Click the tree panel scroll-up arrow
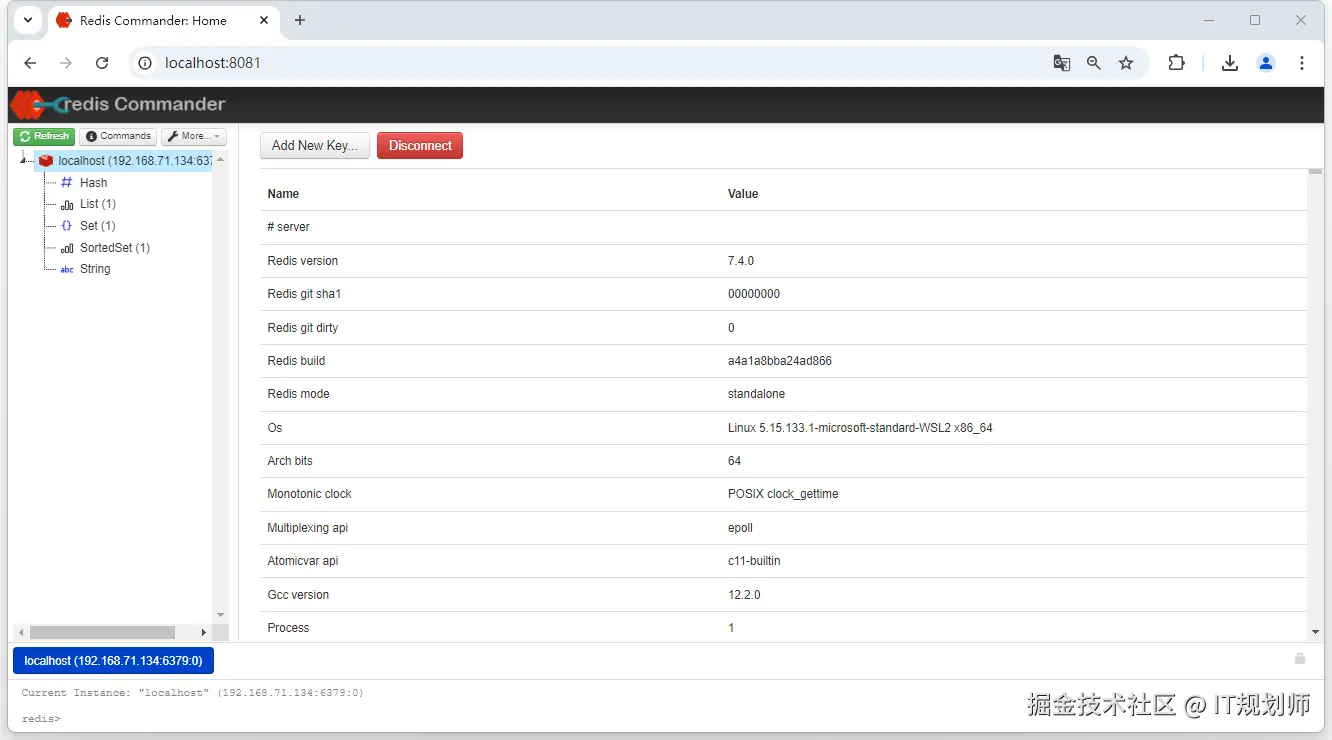The image size is (1332, 740). click(x=220, y=160)
